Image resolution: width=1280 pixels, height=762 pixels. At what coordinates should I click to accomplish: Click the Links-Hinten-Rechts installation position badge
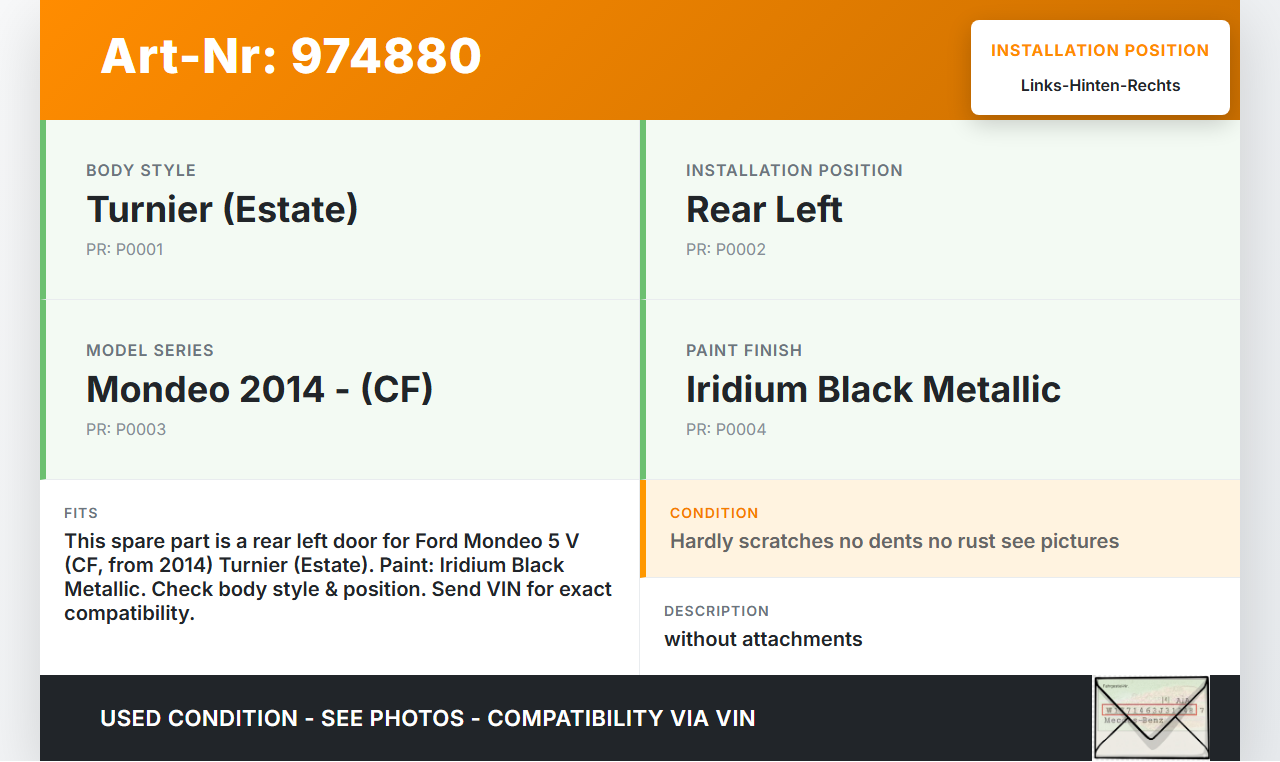point(1100,86)
